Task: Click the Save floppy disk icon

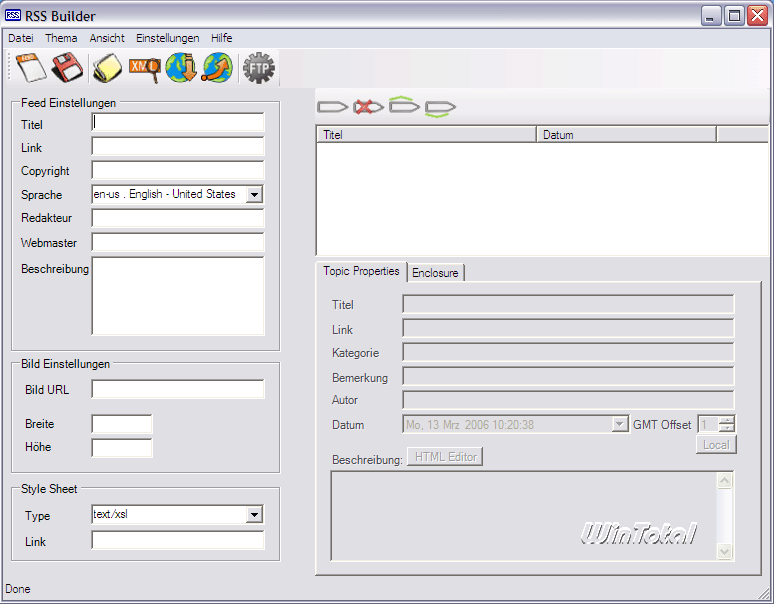Action: click(68, 67)
